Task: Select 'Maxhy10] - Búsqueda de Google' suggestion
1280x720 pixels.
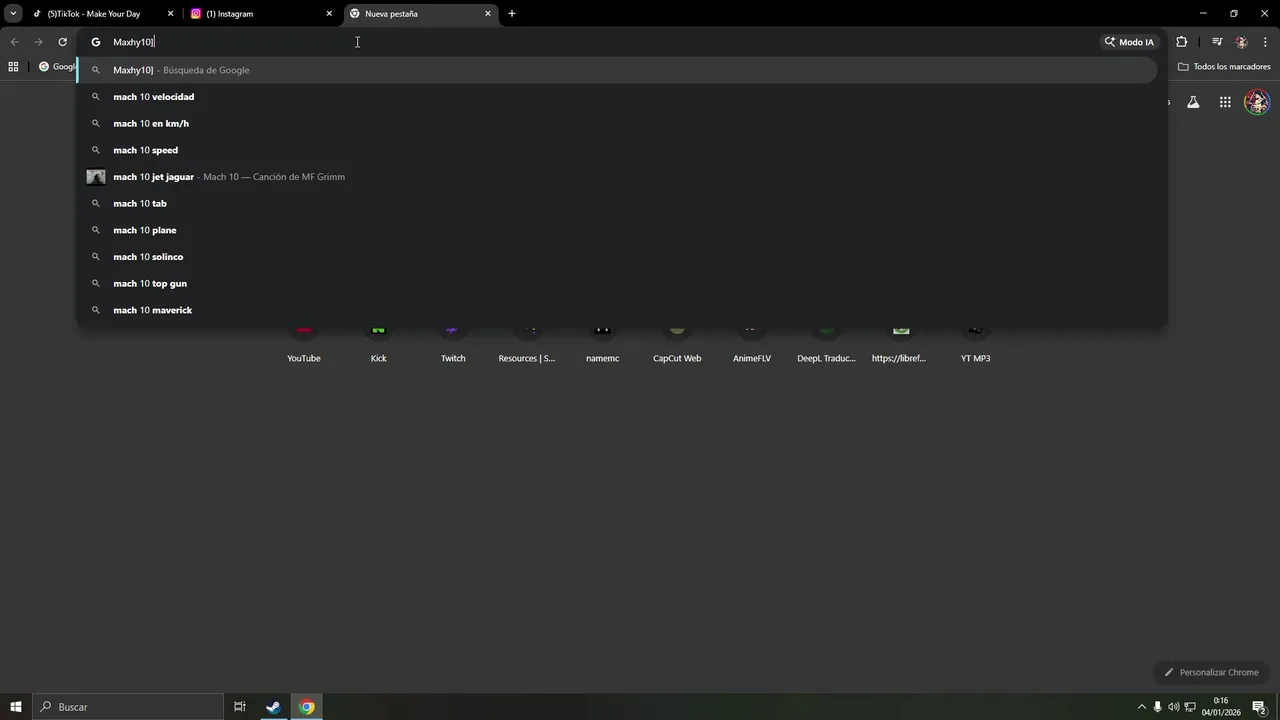Action: [x=617, y=70]
